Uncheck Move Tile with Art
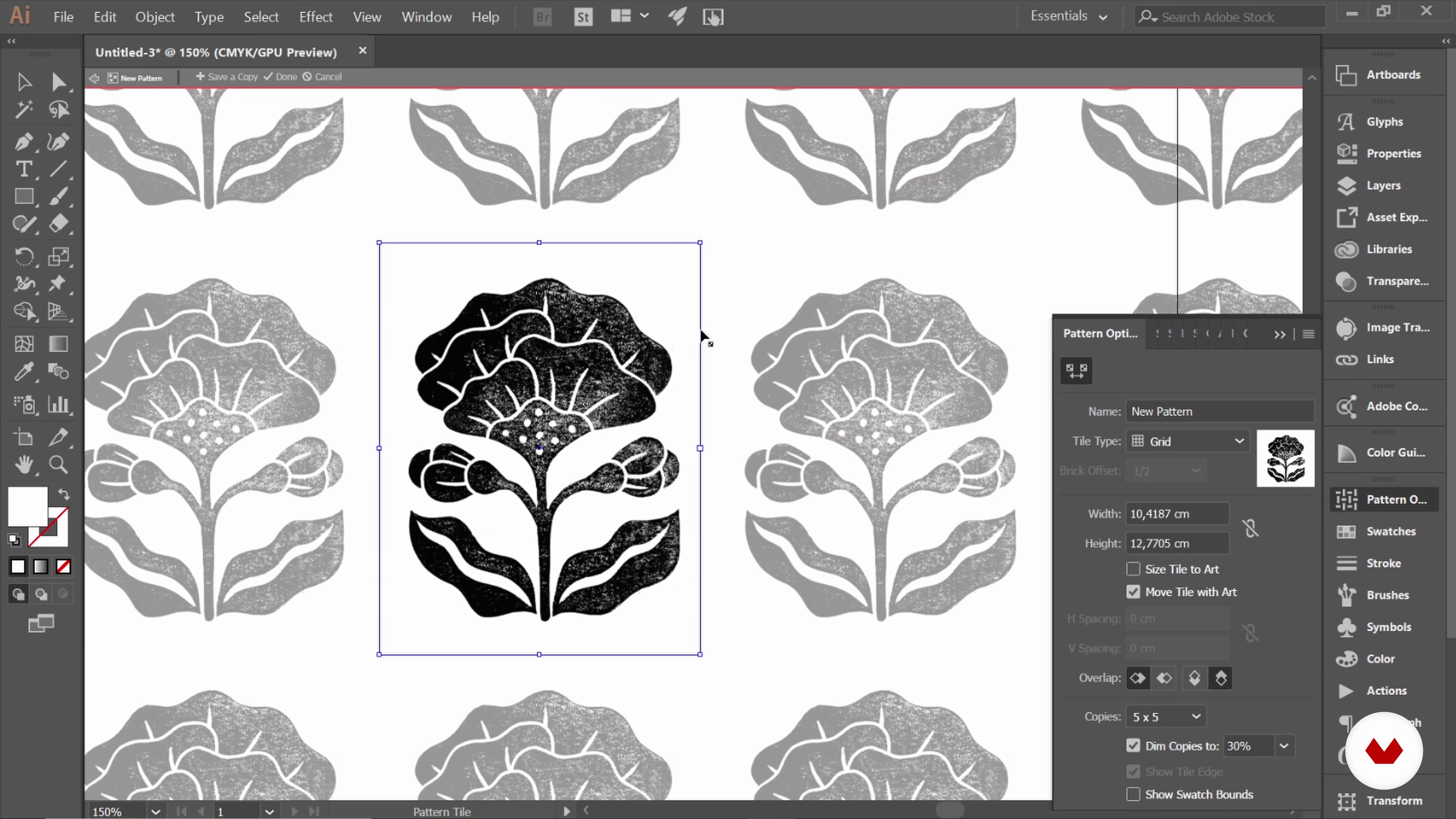Image resolution: width=1456 pixels, height=819 pixels. [x=1133, y=592]
